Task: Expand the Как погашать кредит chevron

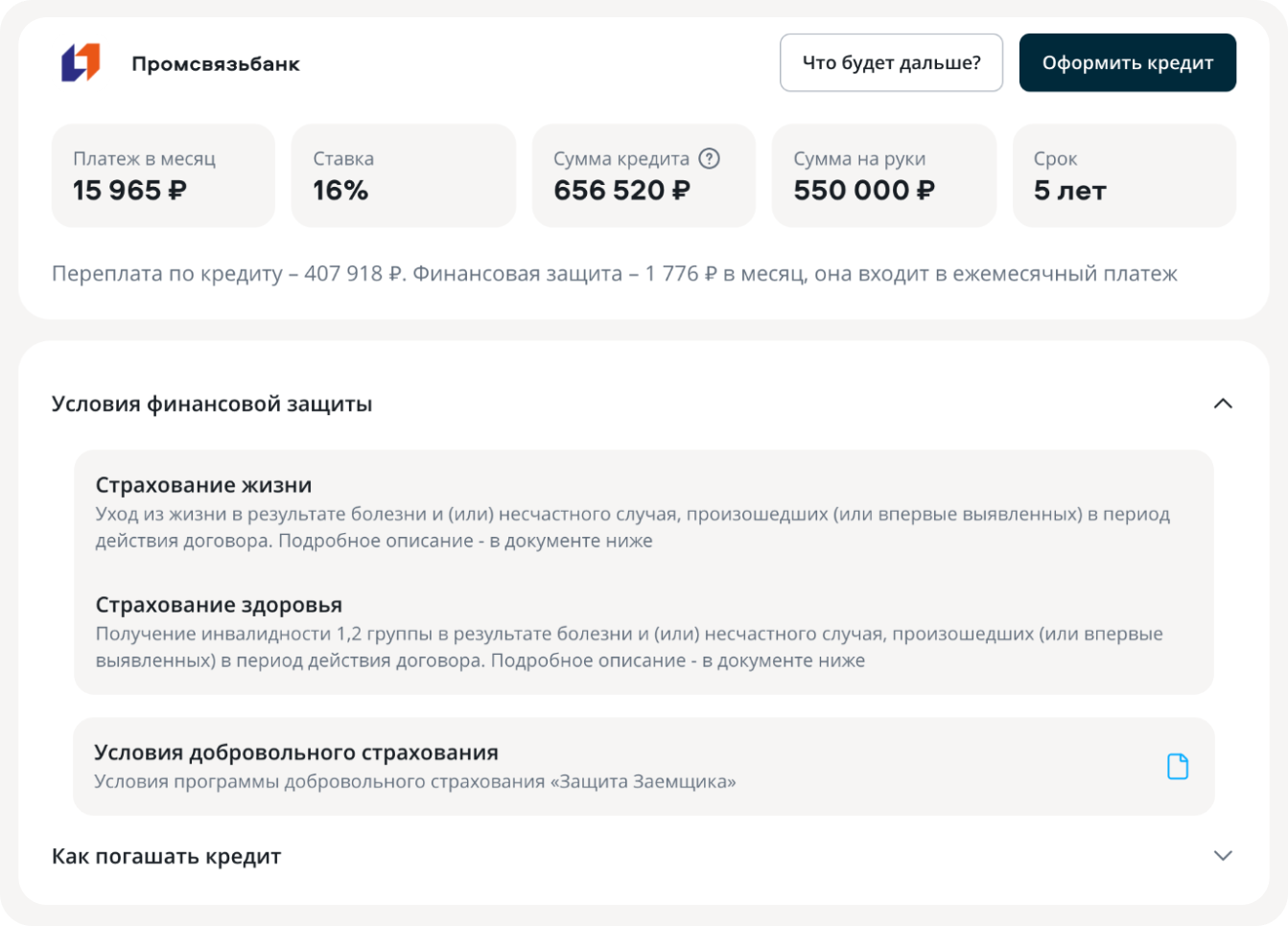Action: tap(1223, 855)
